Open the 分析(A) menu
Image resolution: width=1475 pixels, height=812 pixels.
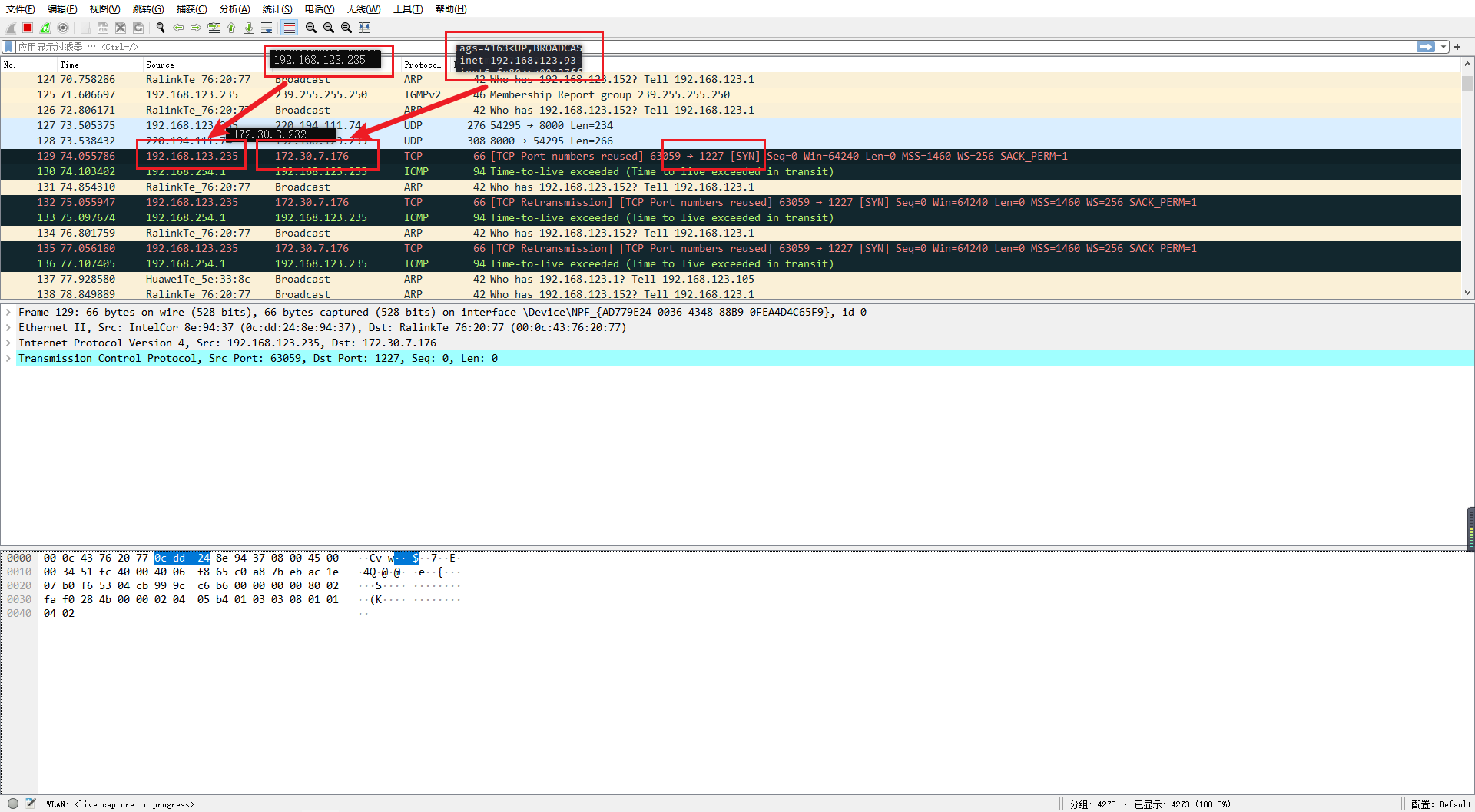click(x=235, y=9)
